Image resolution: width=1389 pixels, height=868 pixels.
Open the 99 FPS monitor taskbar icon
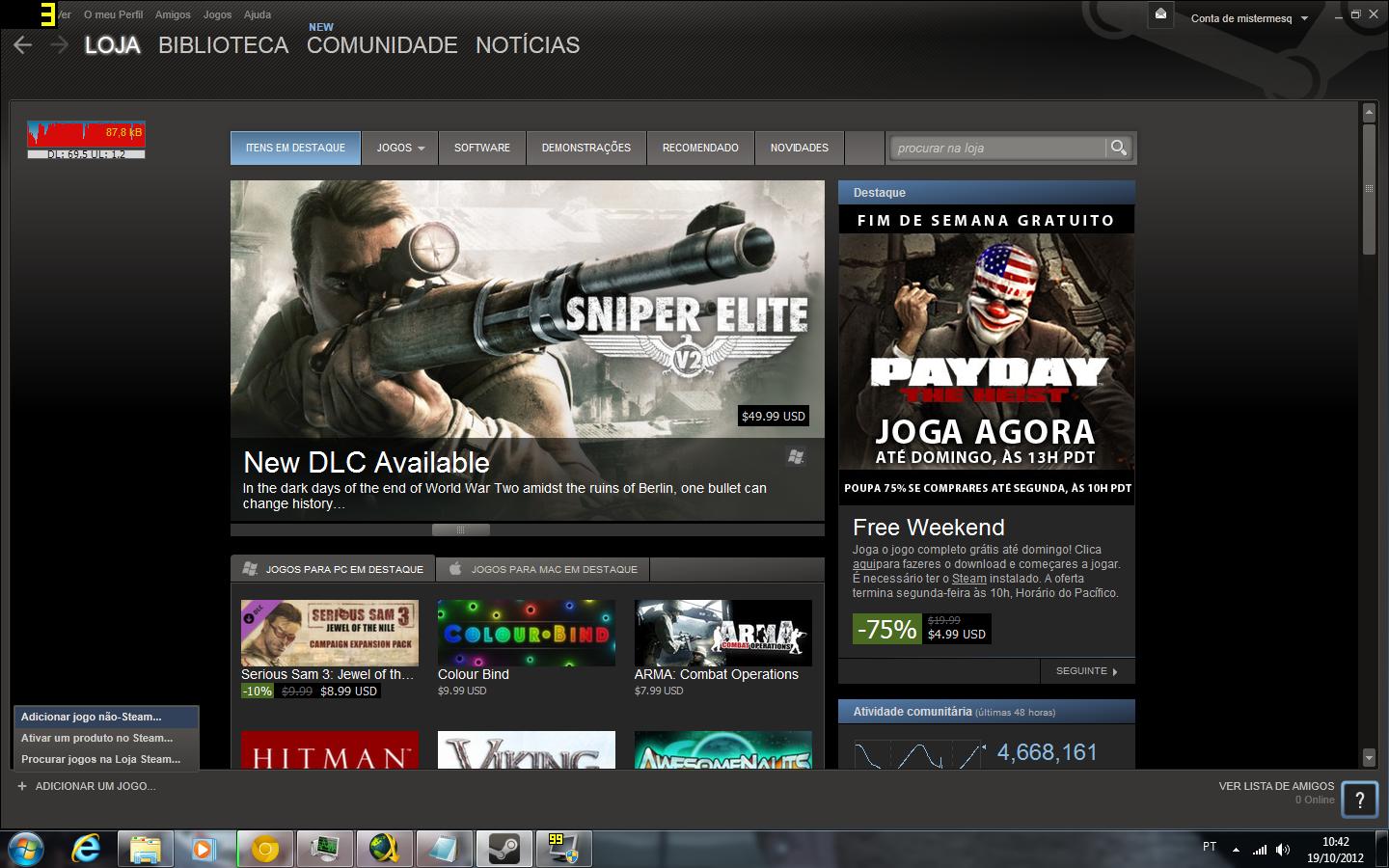tap(563, 849)
